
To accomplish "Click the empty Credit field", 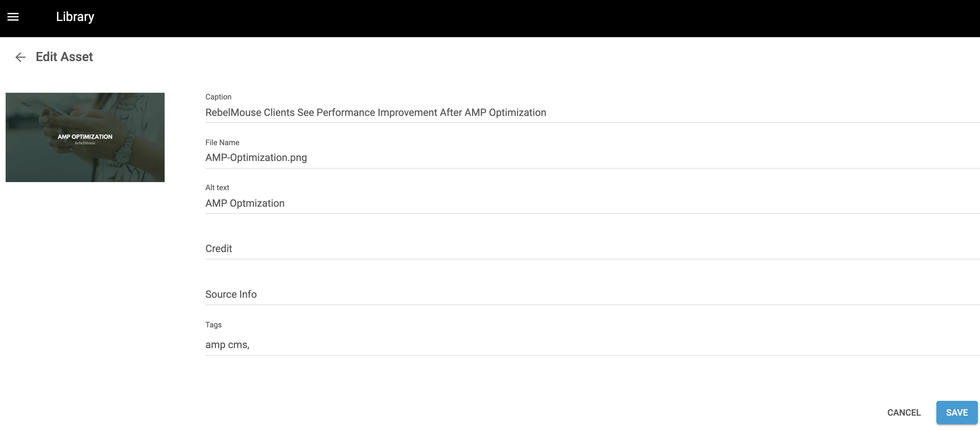I will click(x=590, y=248).
